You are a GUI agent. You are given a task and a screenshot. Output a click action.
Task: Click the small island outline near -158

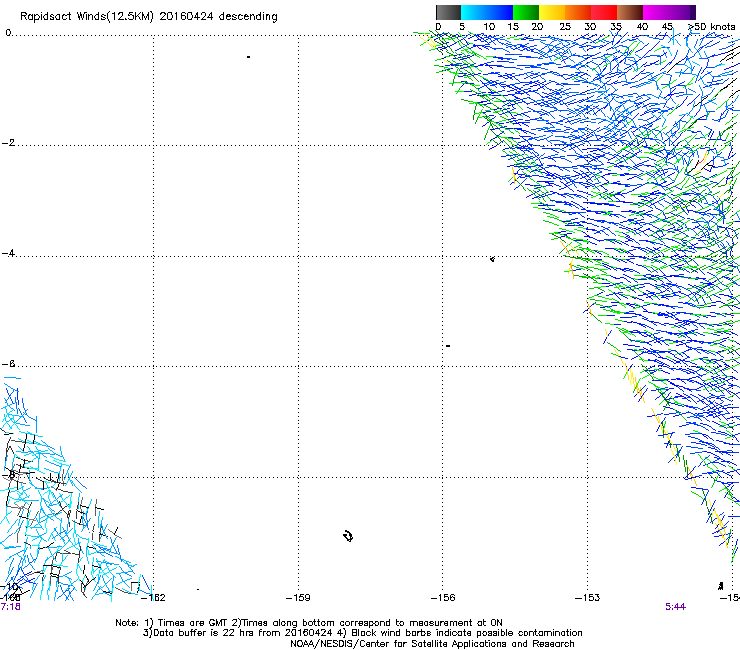tap(348, 536)
